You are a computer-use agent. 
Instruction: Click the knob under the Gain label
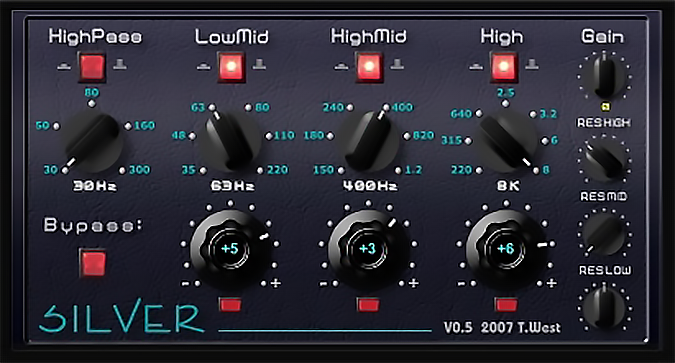tap(604, 77)
